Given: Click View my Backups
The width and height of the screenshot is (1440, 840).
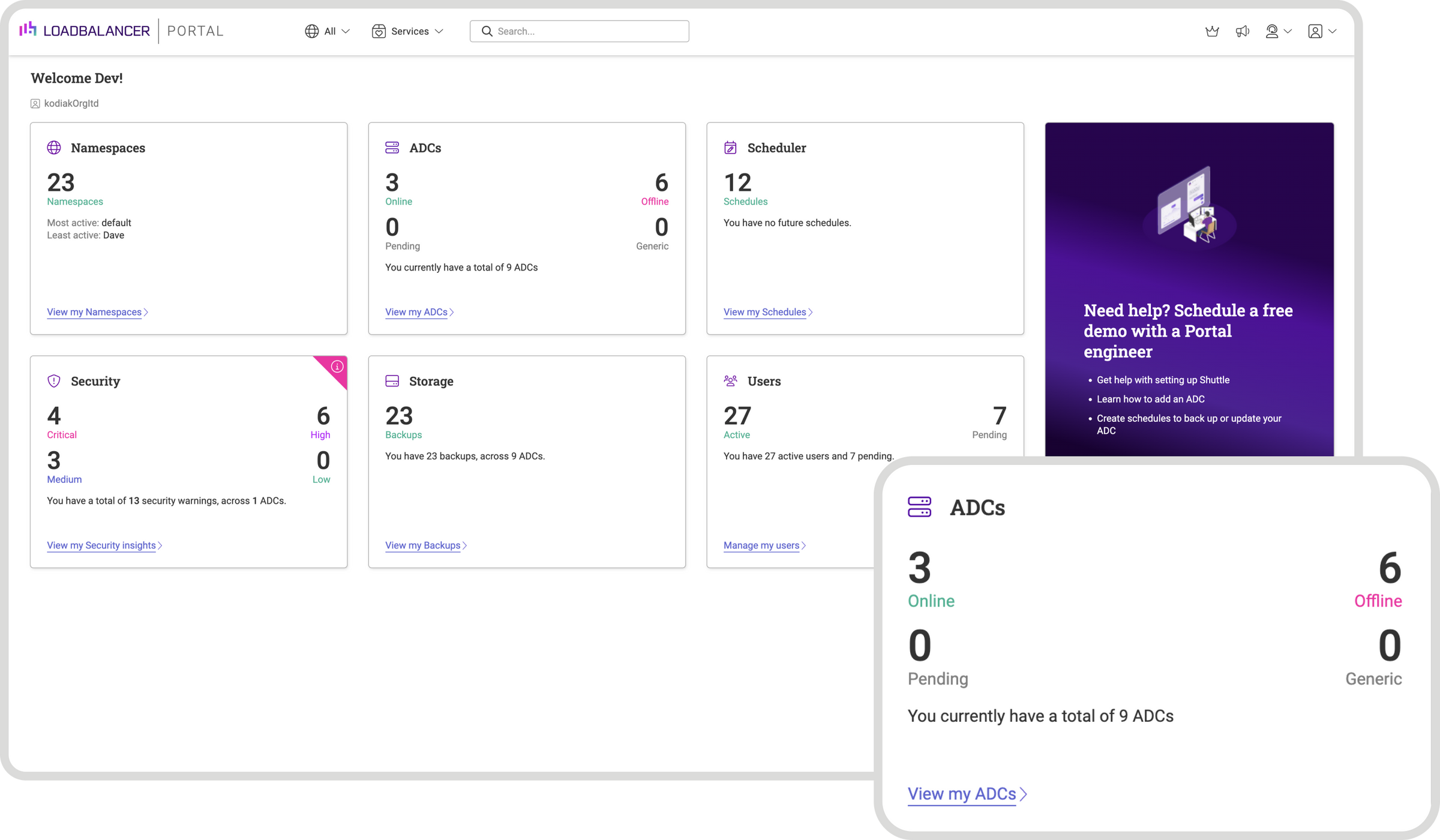Looking at the screenshot, I should (x=423, y=545).
